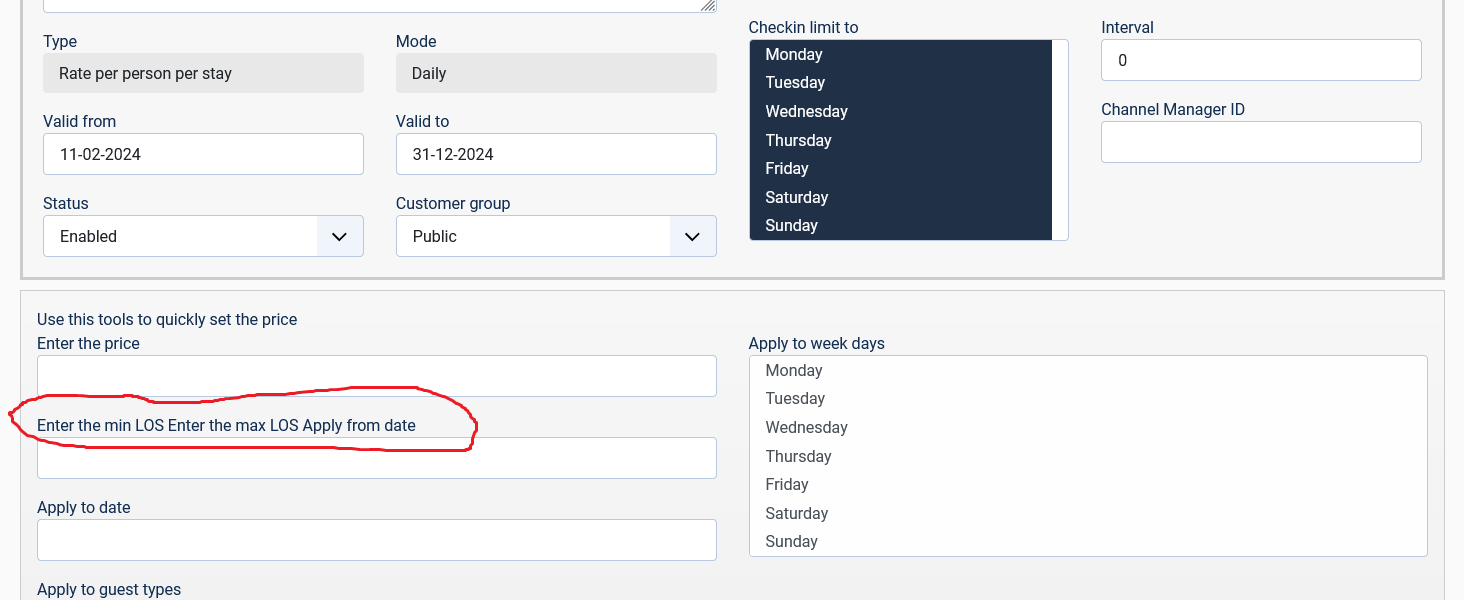Click the Mode field showing Daily
This screenshot has height=600, width=1464.
coord(556,73)
